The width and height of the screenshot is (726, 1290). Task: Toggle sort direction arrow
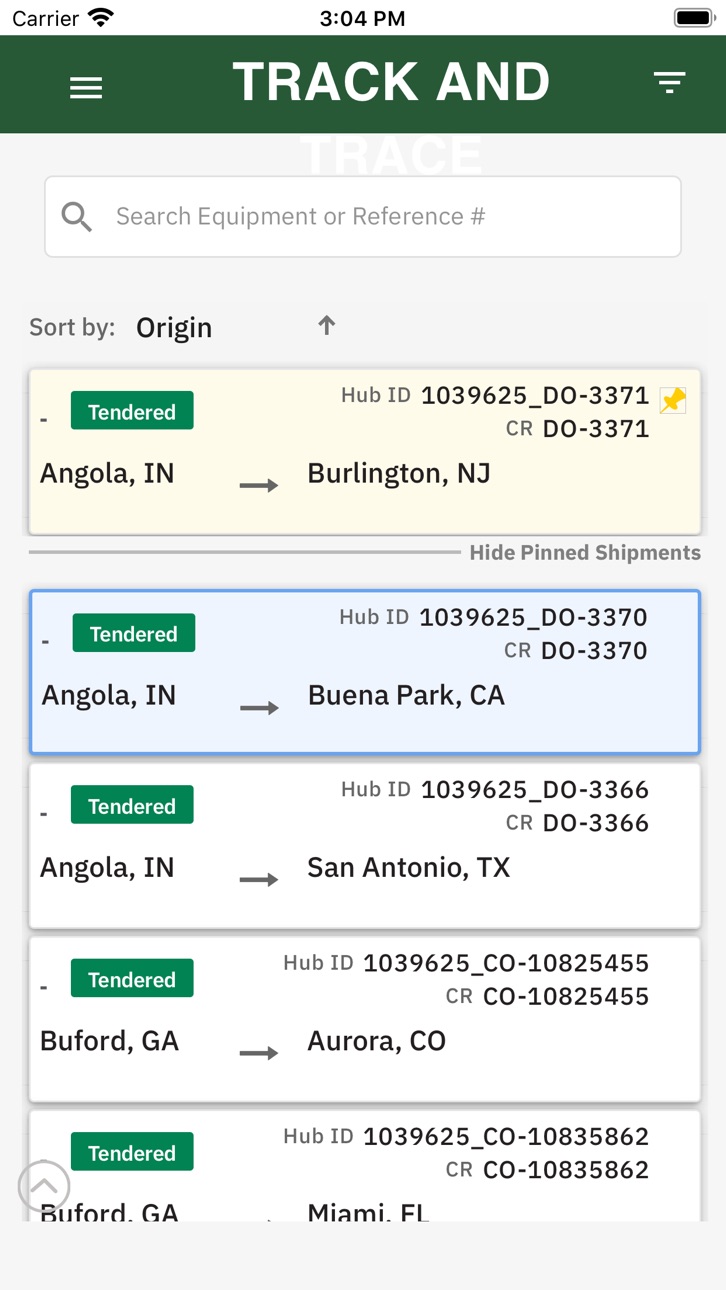(326, 325)
